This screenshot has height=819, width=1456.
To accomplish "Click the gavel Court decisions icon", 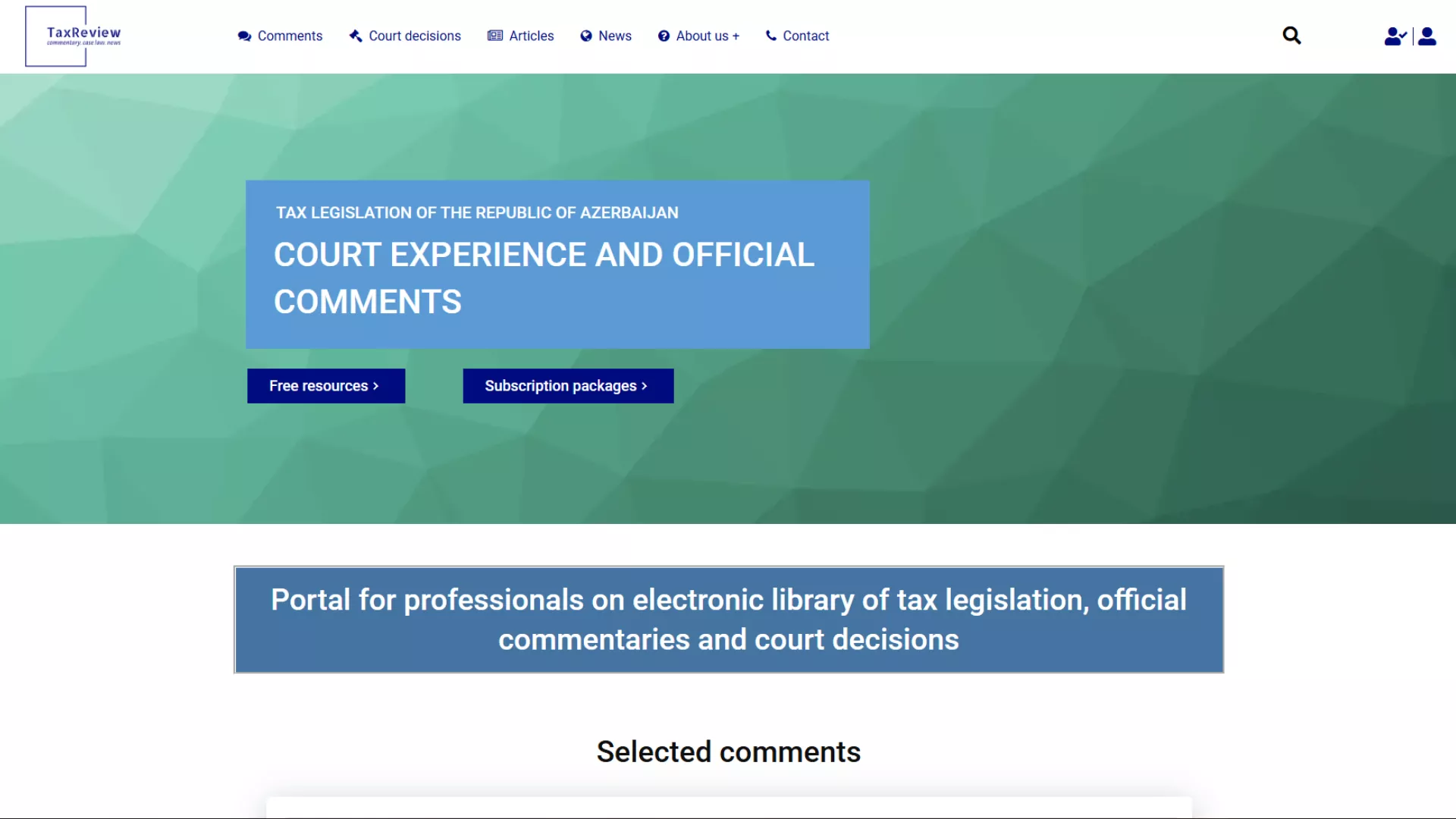I will pyautogui.click(x=355, y=36).
